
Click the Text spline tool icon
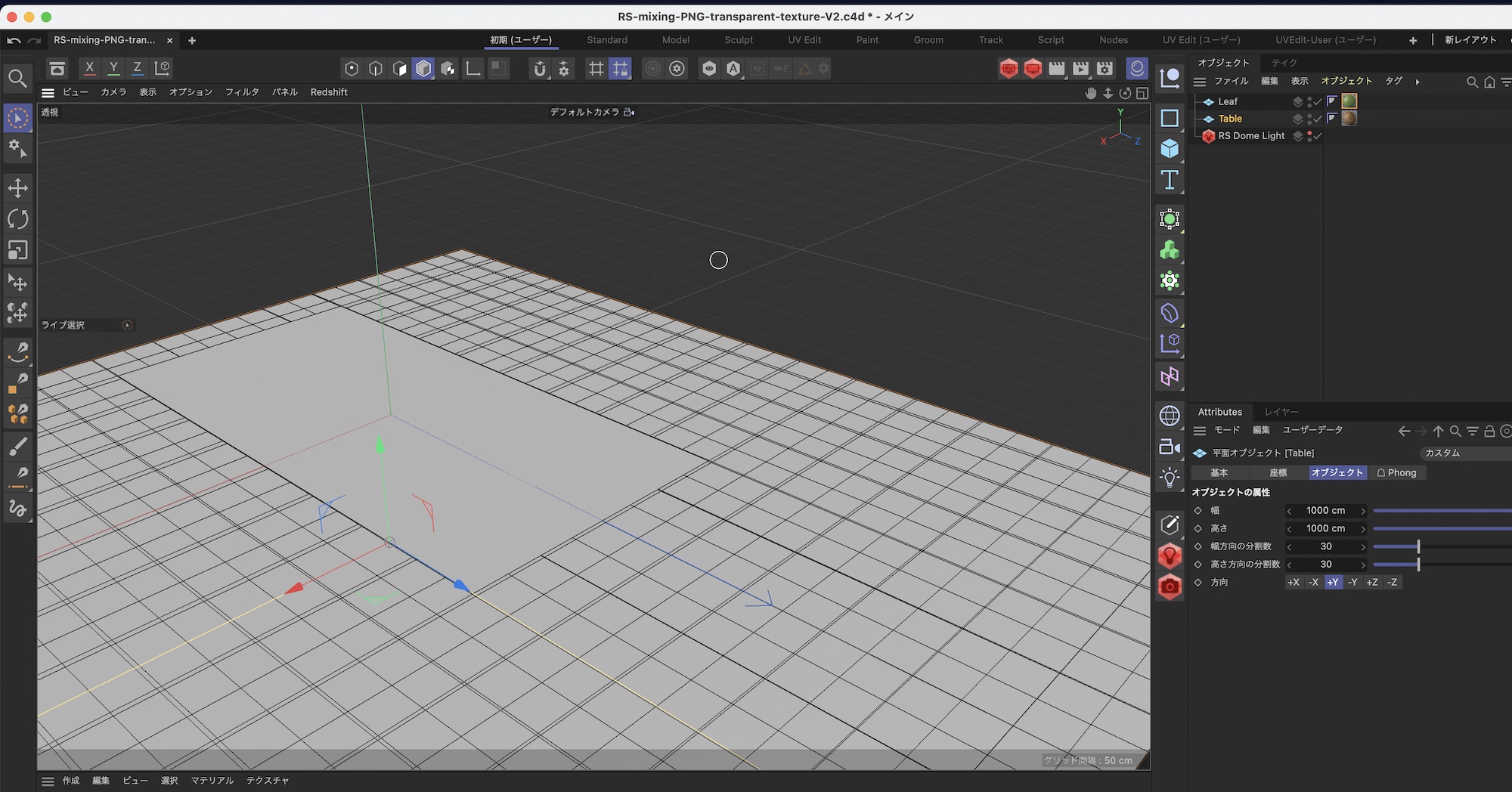pos(1170,180)
